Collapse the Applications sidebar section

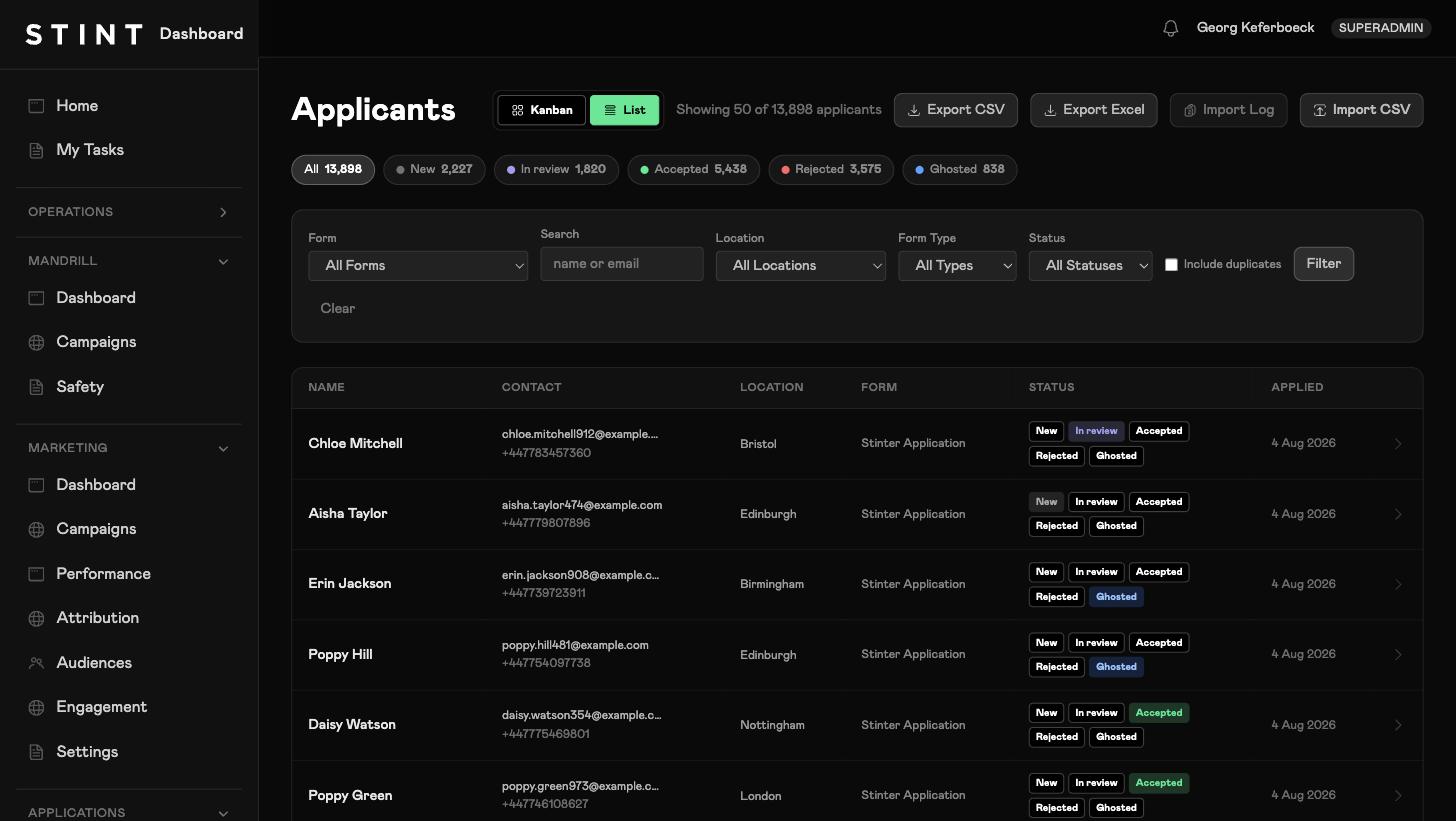pos(223,813)
